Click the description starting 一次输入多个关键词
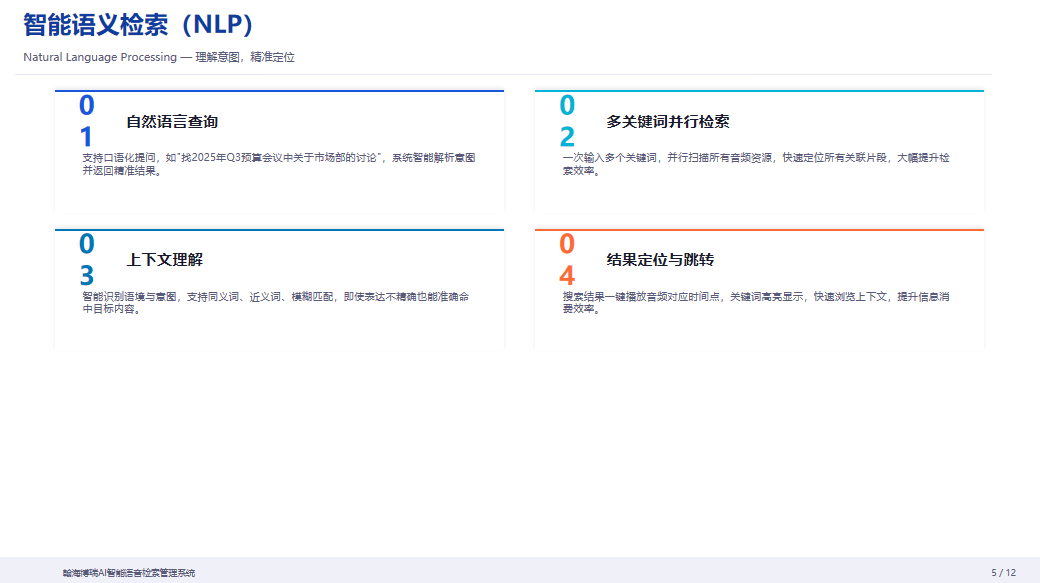The height and width of the screenshot is (583, 1040). [x=756, y=164]
